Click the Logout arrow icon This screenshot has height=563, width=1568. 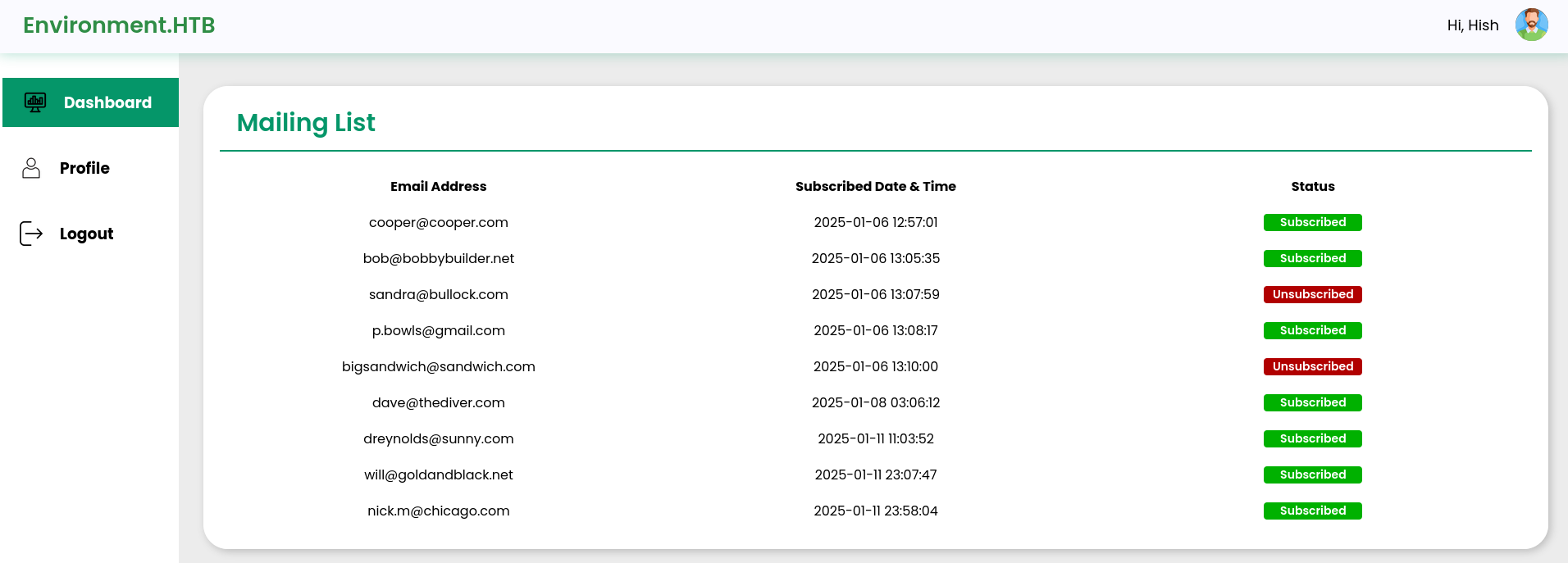[x=31, y=234]
